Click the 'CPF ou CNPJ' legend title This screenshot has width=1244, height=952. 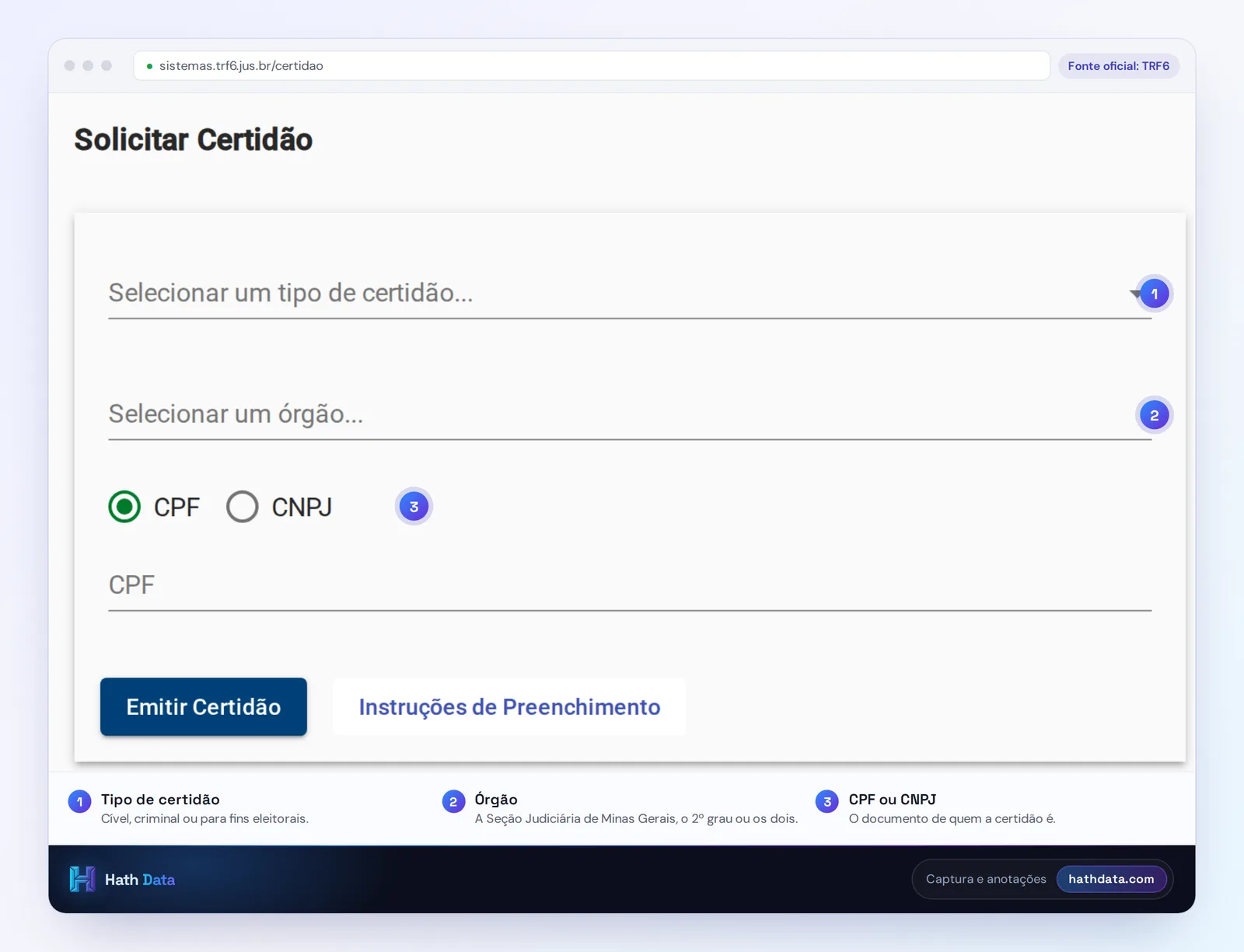tap(893, 799)
